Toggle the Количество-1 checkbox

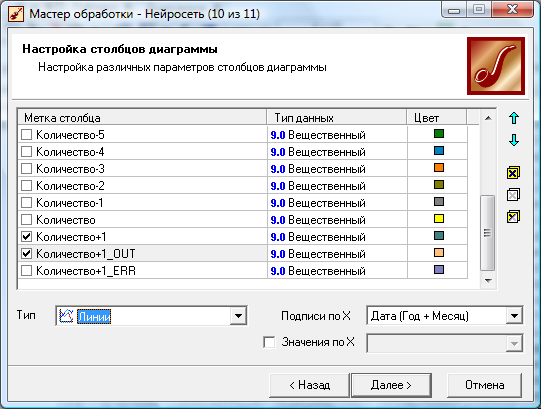point(27,203)
